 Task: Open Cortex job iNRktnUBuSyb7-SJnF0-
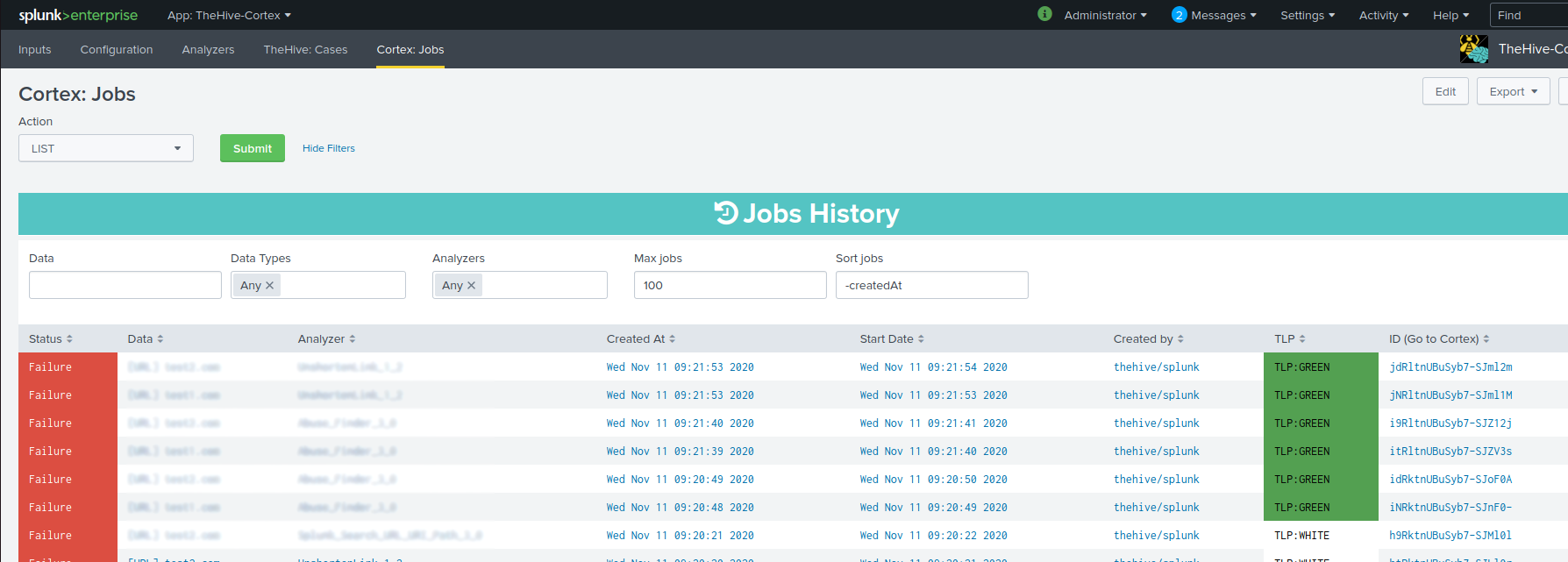coord(1450,507)
